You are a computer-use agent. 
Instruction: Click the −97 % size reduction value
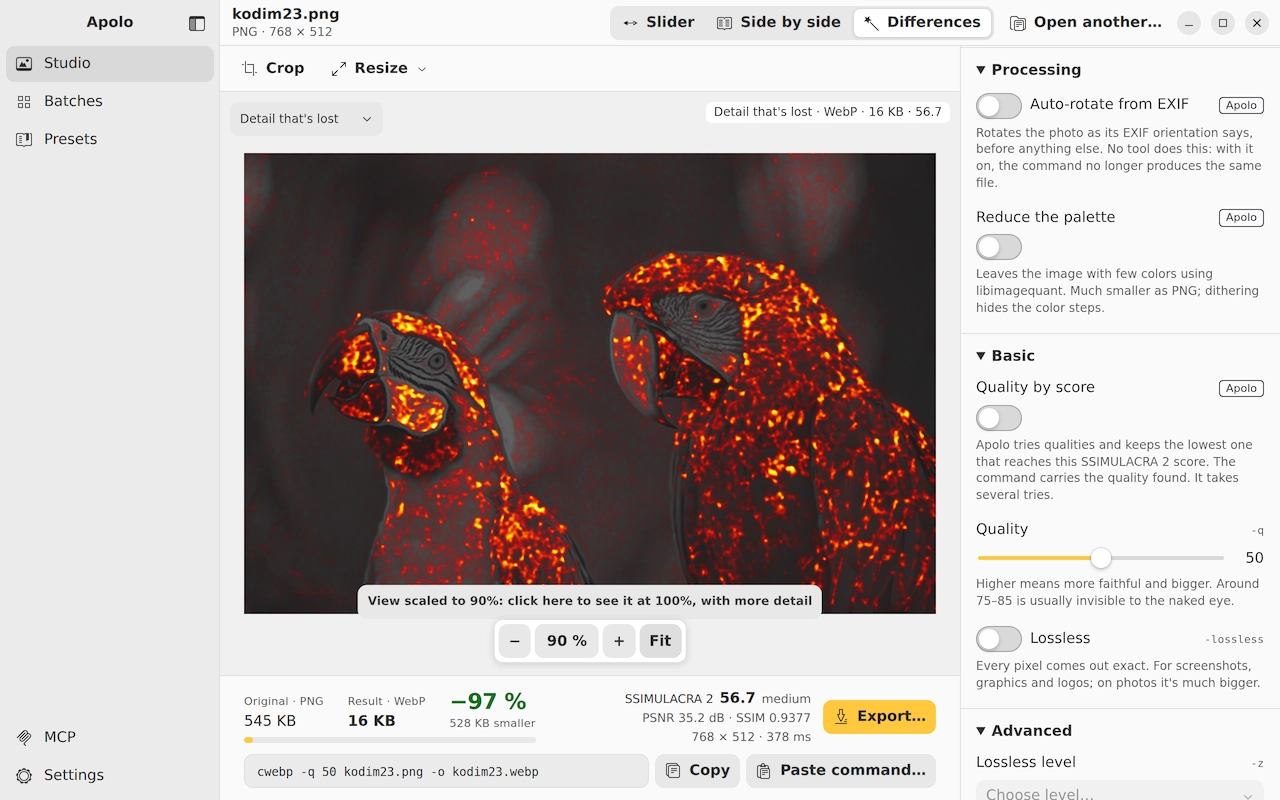click(488, 700)
